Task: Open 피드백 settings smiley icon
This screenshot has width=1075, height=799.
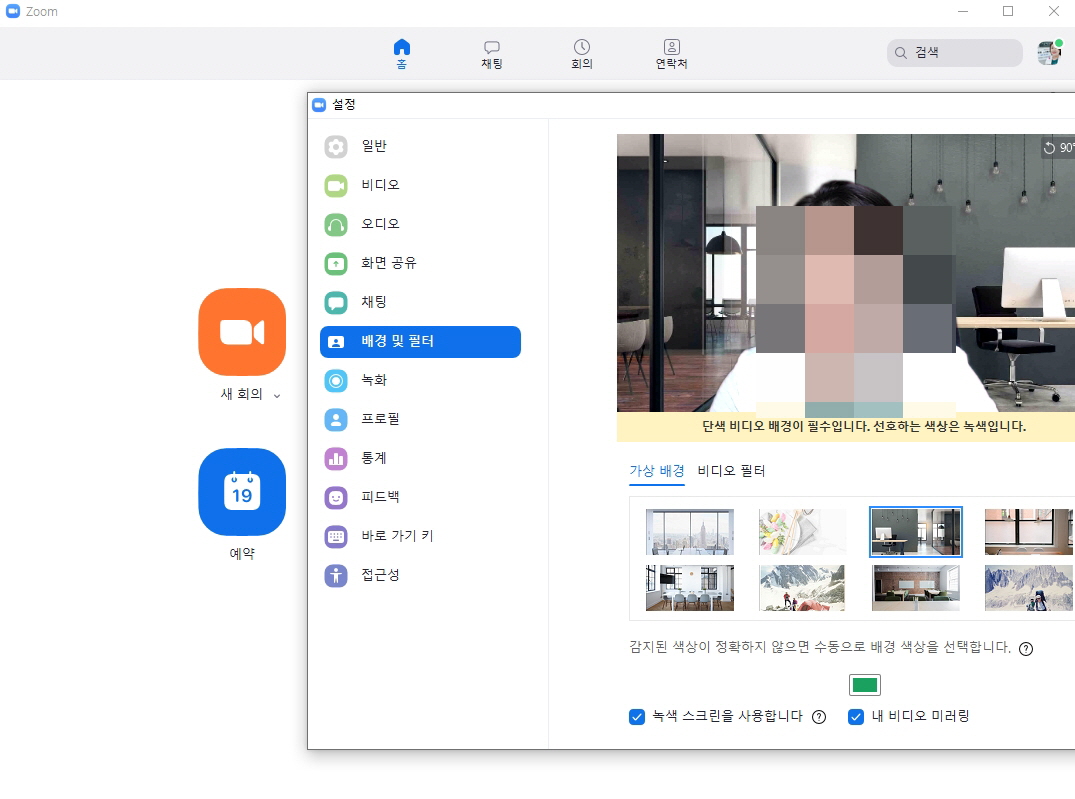Action: click(336, 497)
